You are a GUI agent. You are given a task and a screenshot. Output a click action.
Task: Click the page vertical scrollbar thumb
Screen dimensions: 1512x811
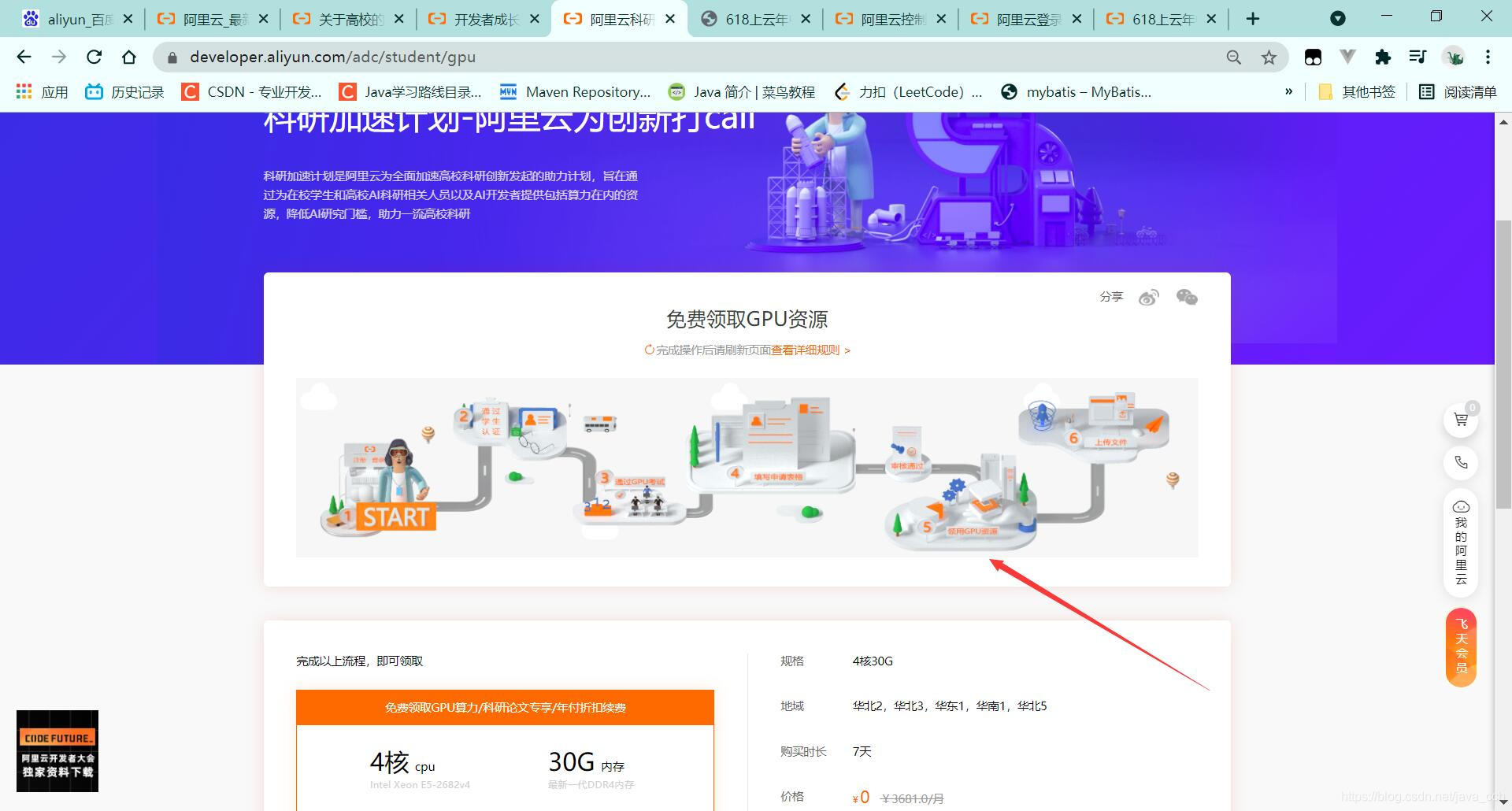pos(1503,363)
